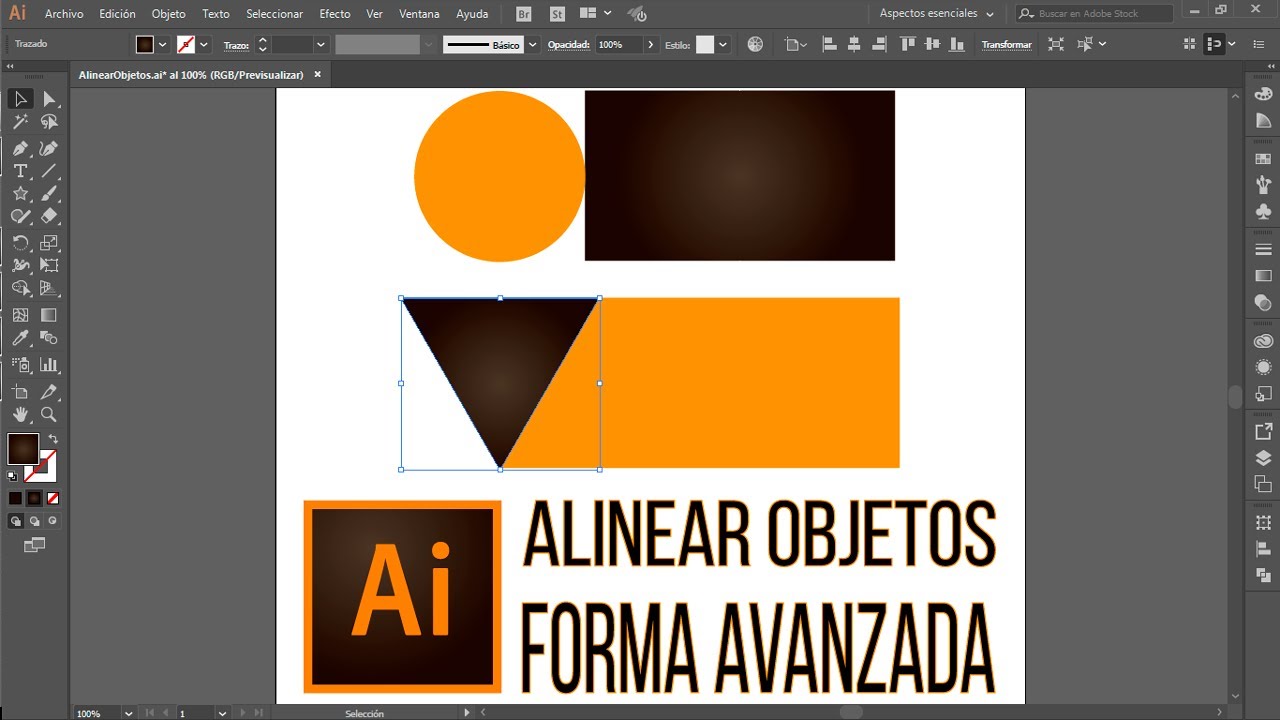This screenshot has width=1280, height=720.
Task: Open the Efecto menu
Action: pos(335,14)
